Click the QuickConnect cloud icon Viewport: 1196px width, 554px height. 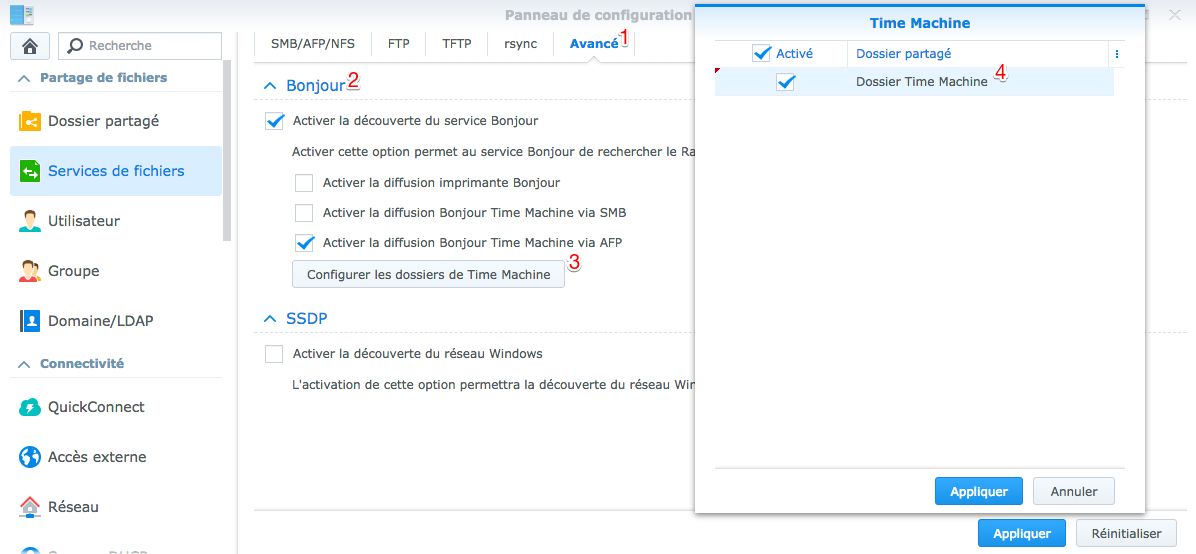(30, 407)
